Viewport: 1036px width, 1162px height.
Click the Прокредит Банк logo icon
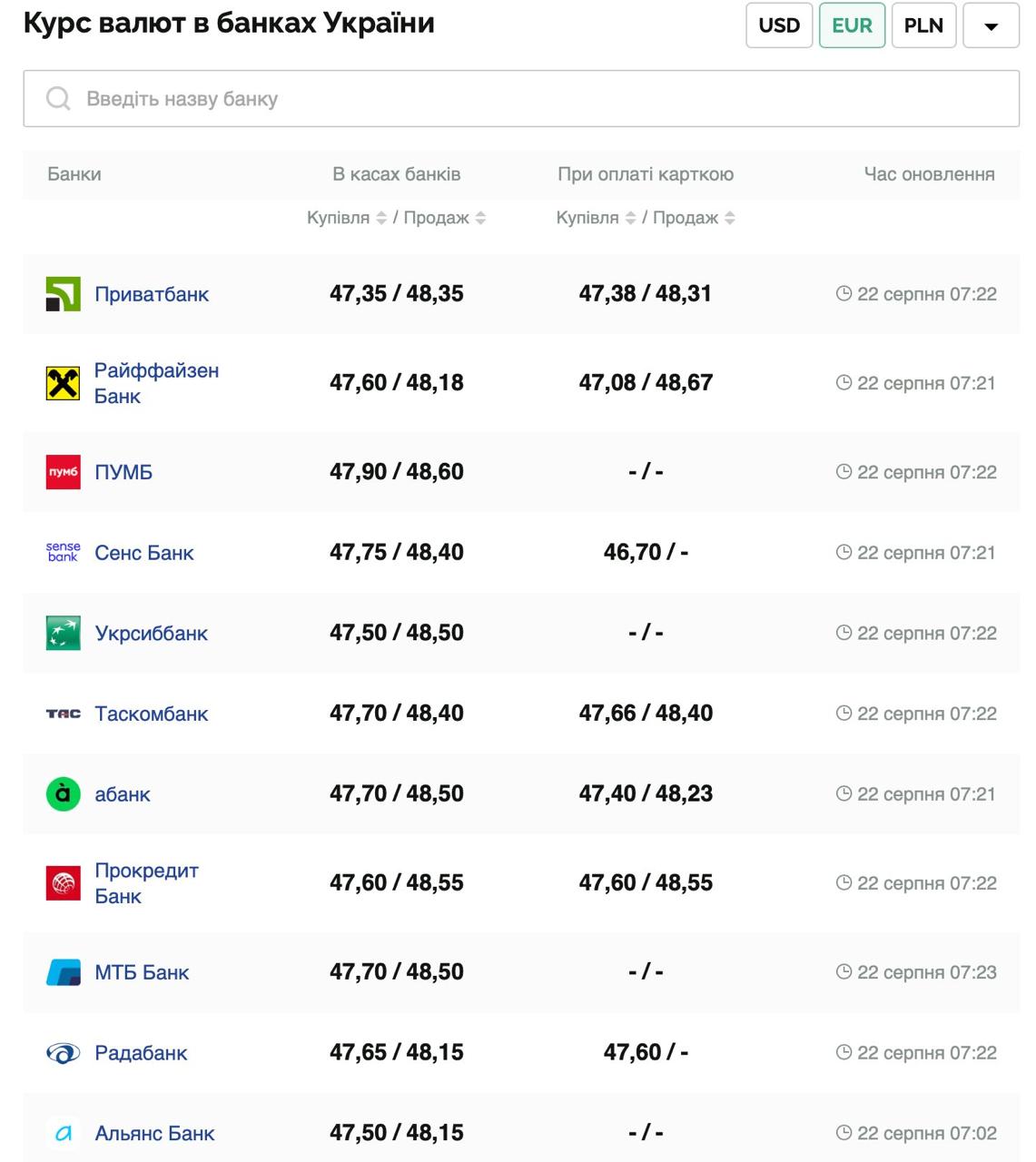(x=63, y=883)
